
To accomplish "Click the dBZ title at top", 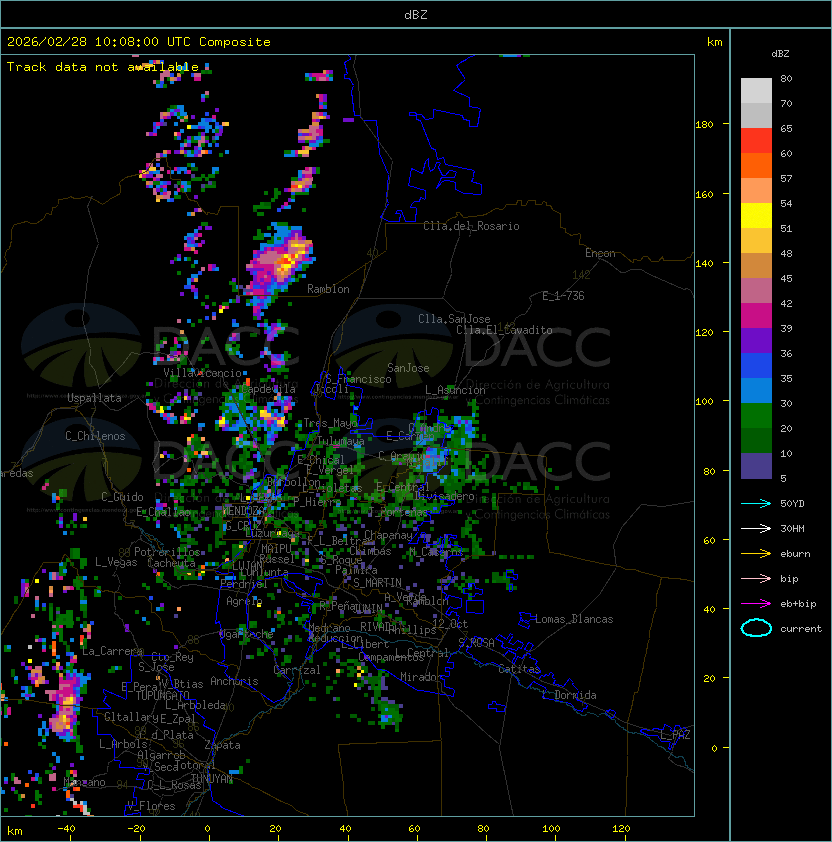I will point(415,14).
